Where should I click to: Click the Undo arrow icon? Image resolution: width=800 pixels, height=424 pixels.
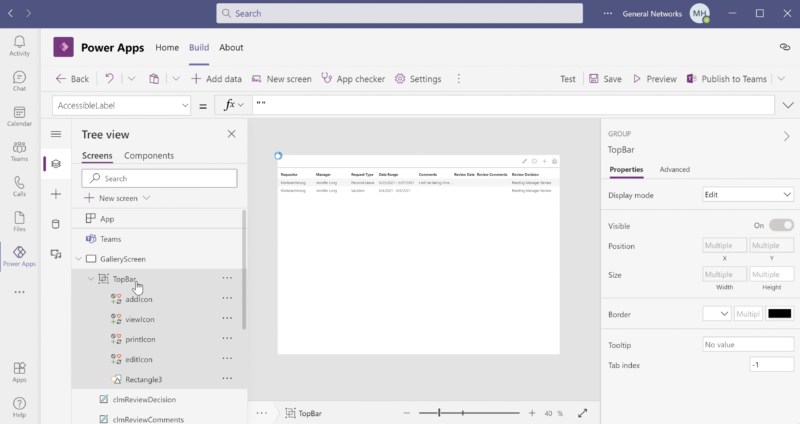click(x=109, y=79)
